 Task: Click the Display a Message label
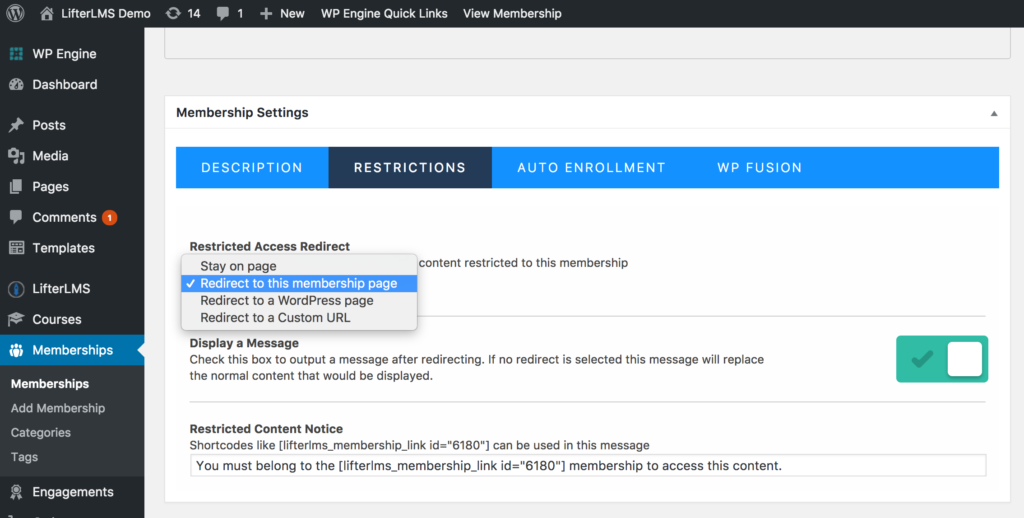(244, 343)
